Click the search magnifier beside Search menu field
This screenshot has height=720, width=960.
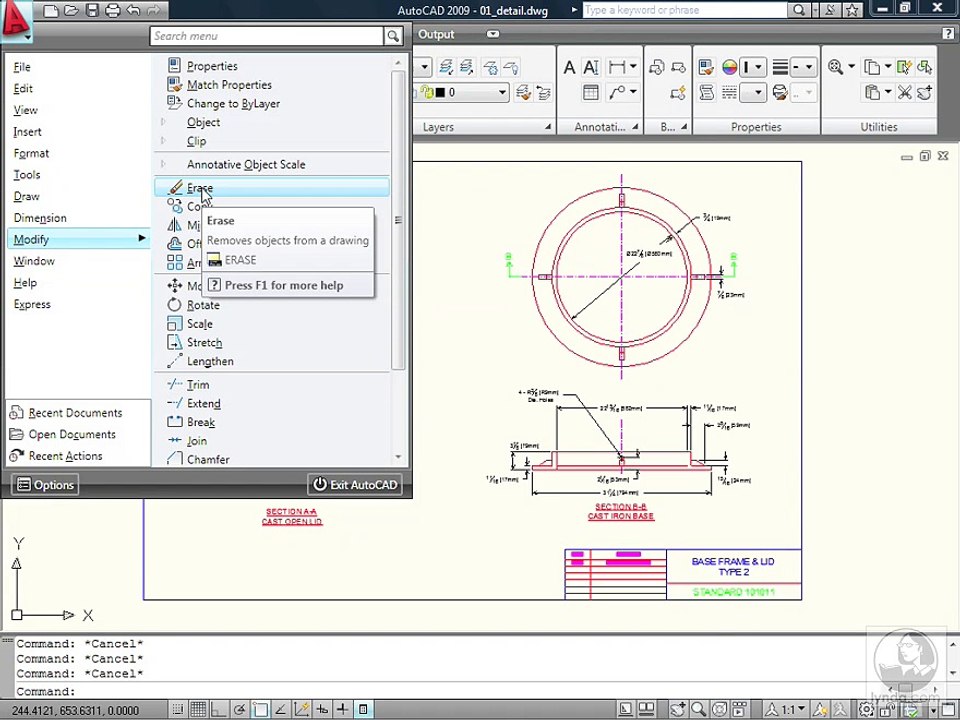click(x=393, y=36)
